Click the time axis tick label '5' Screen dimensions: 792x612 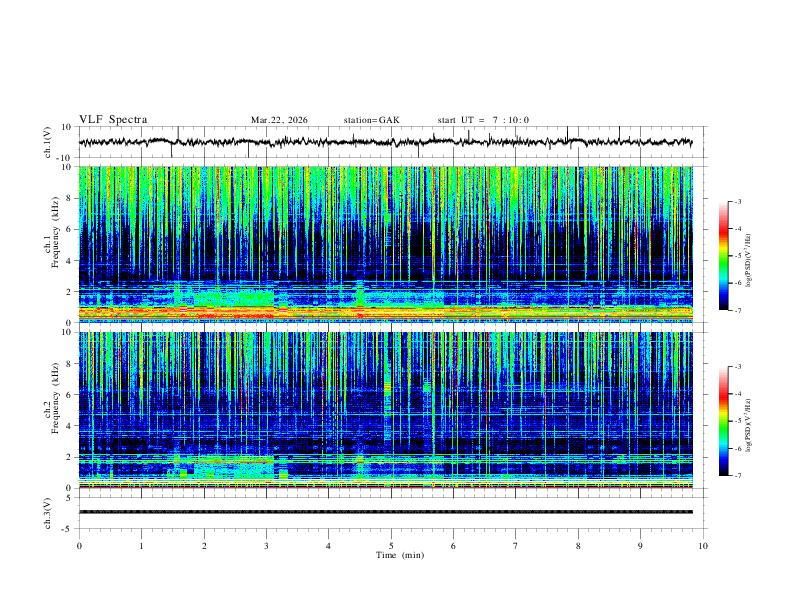(391, 546)
